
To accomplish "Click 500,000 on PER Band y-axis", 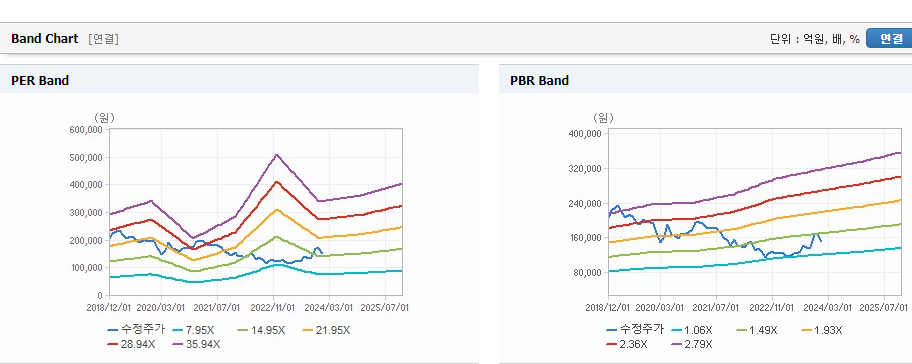I will pos(87,158).
